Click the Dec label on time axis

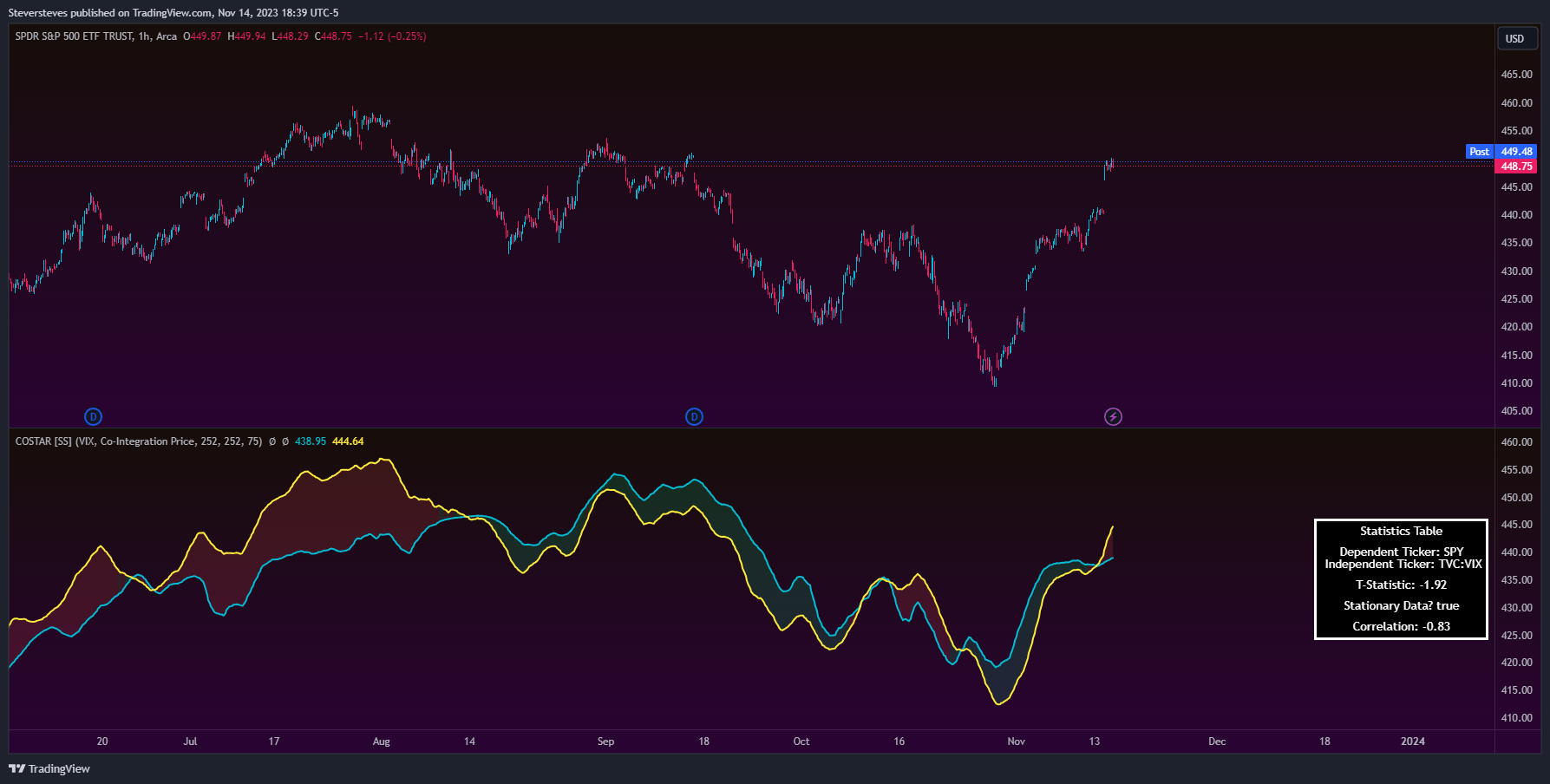[x=1217, y=742]
